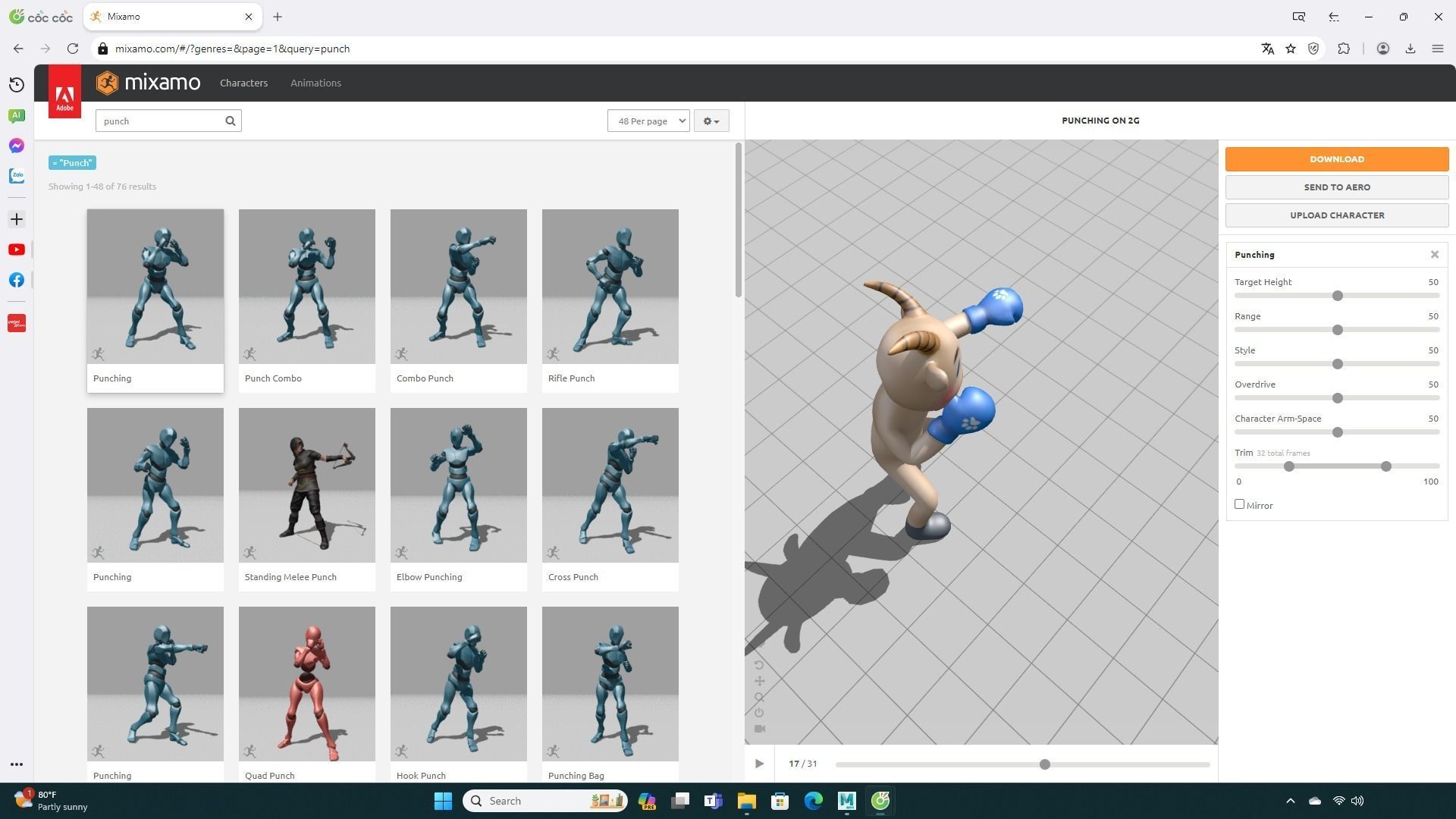Open the Characters tab
The width and height of the screenshot is (1456, 819).
coord(243,83)
